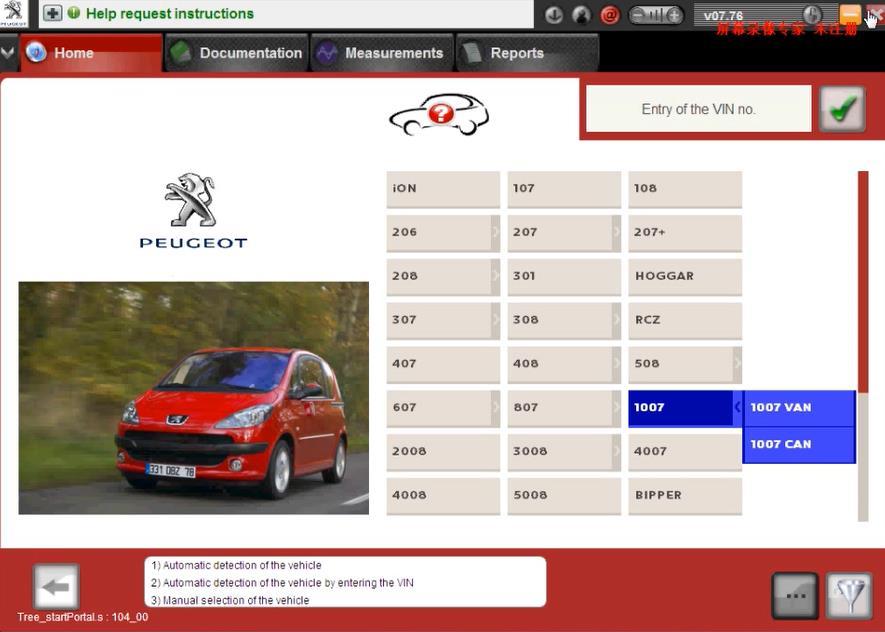Select the BIPPER model
Screen dimensions: 885x632
(685, 495)
